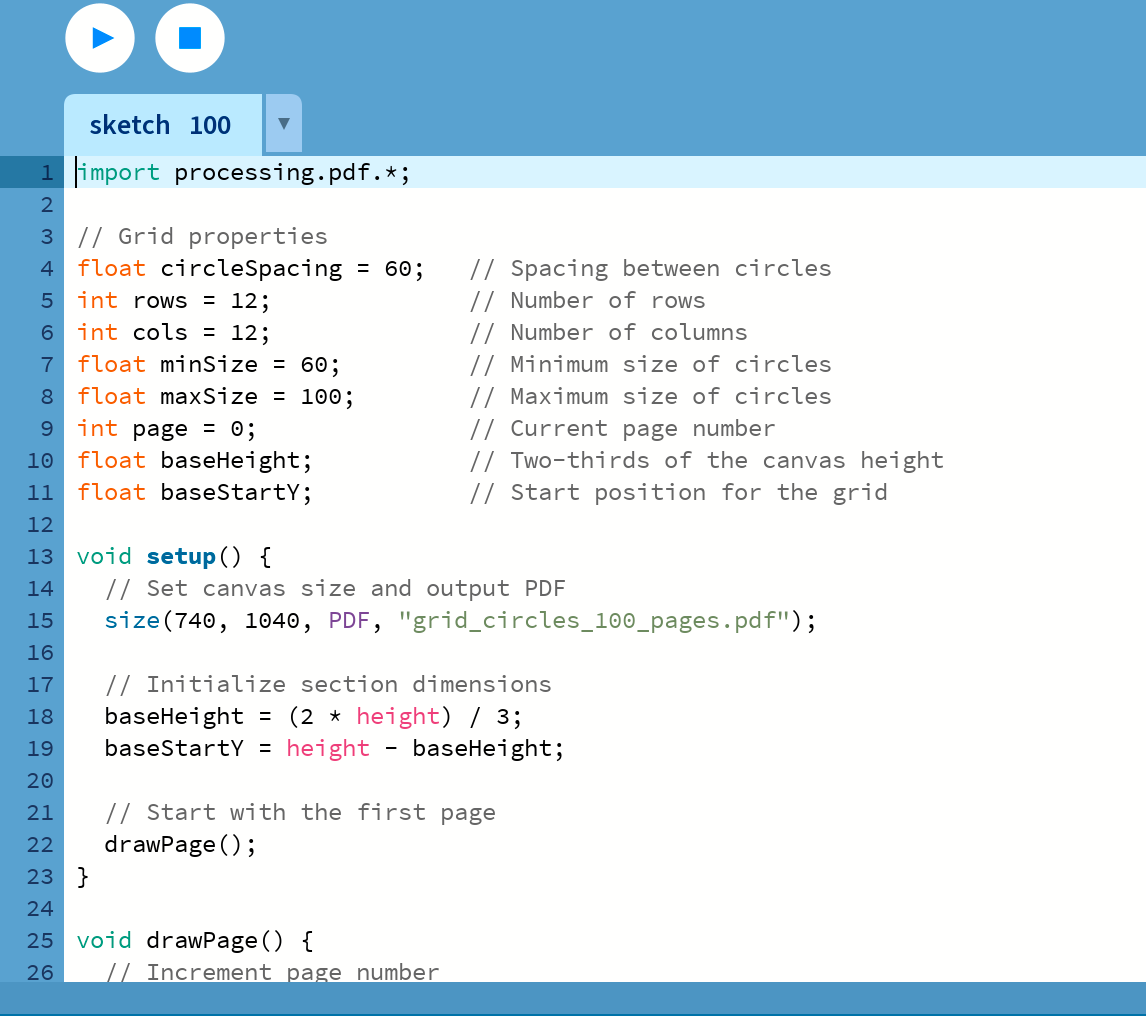Click the '// Number of rows' comment
Screen dimensions: 1146x1016
[588, 301]
